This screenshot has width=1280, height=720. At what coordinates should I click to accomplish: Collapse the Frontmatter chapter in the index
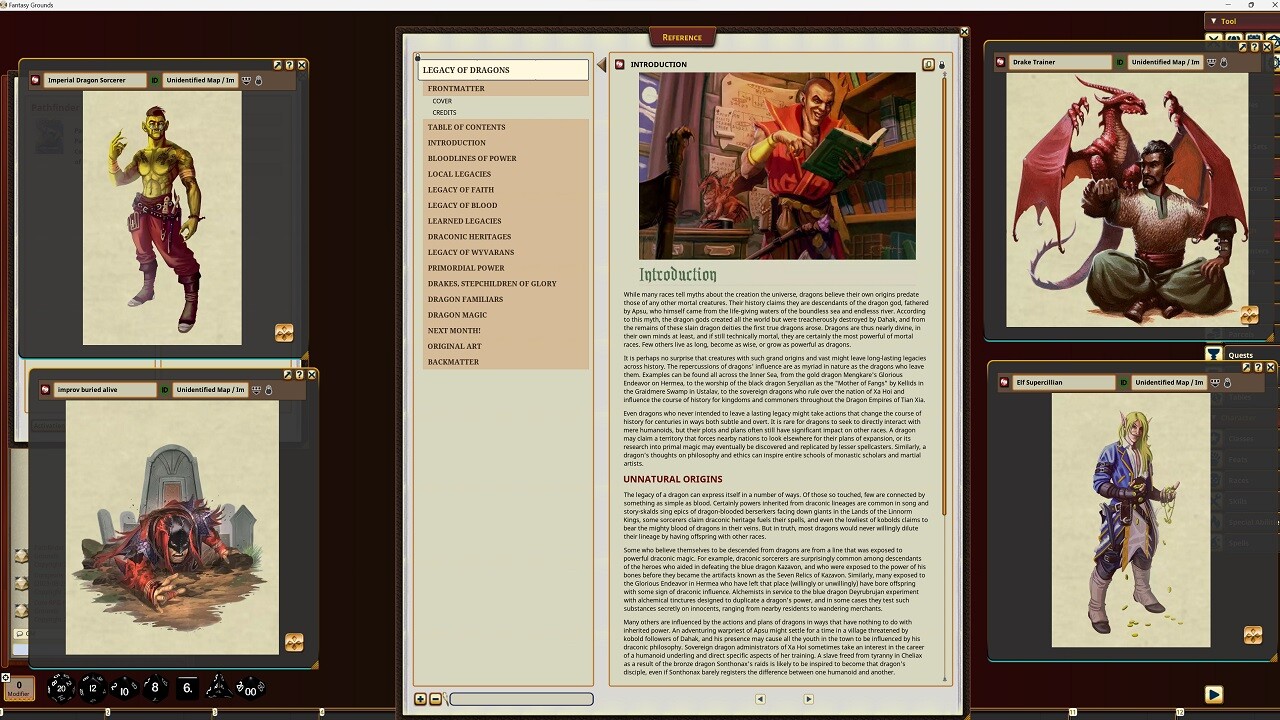456,88
